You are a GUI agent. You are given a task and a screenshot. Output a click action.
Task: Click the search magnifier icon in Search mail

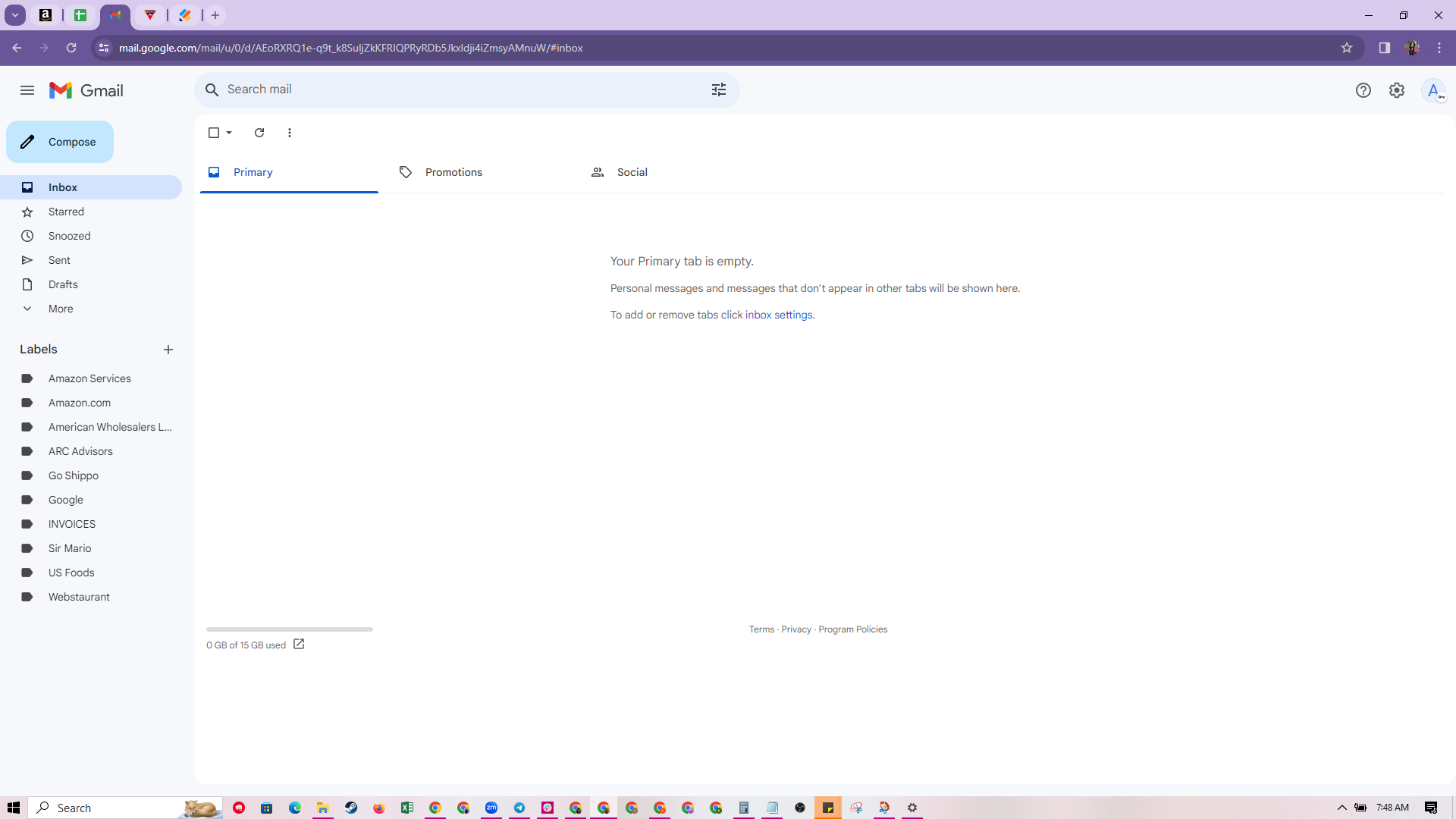212,89
